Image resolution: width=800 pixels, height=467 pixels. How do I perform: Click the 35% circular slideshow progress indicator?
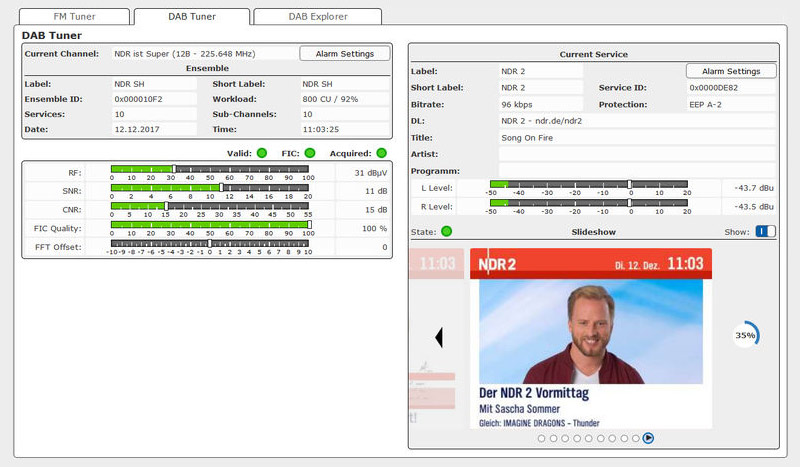[745, 335]
